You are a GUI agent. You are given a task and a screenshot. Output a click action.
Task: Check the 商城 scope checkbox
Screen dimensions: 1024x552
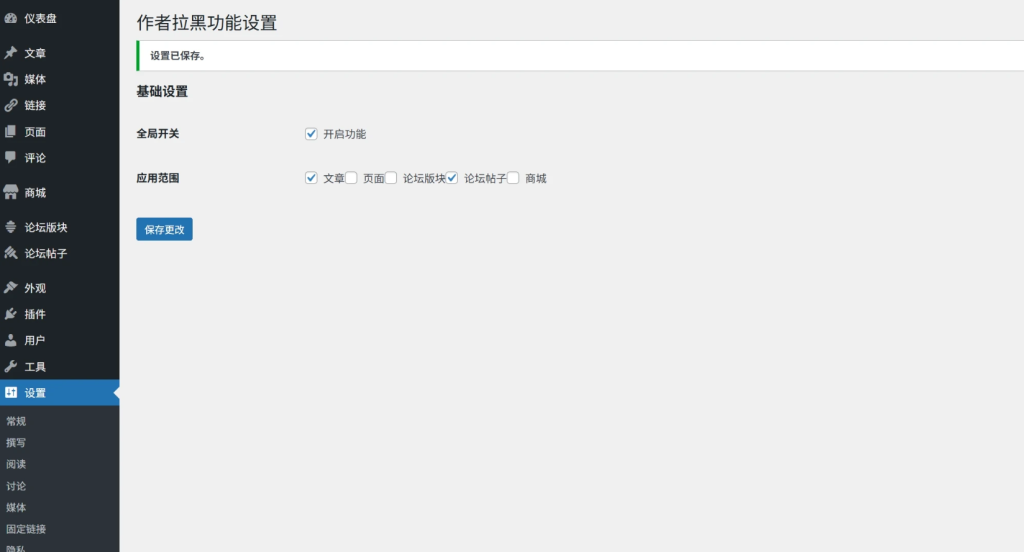[x=513, y=178]
